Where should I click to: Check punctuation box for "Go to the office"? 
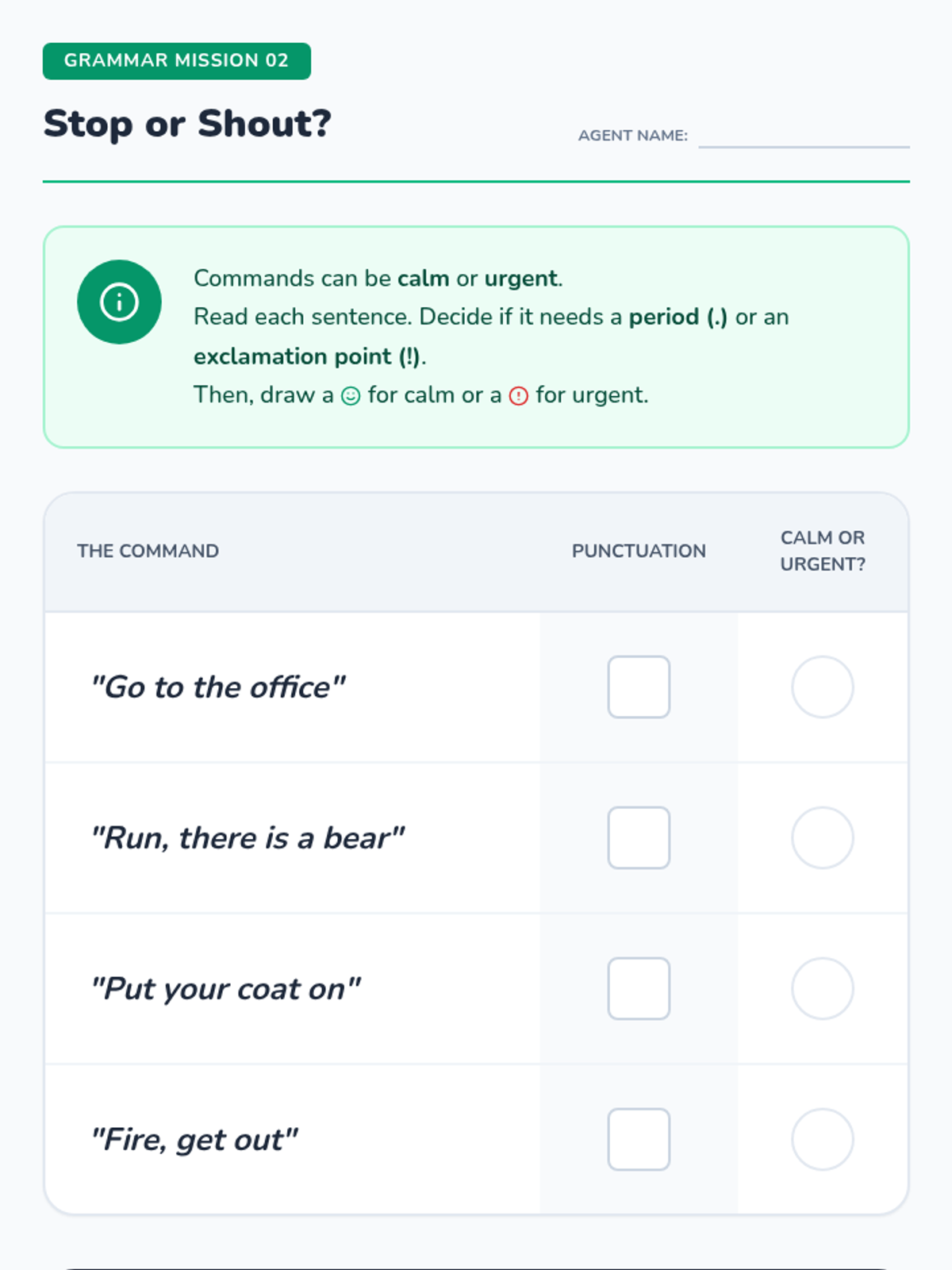639,687
